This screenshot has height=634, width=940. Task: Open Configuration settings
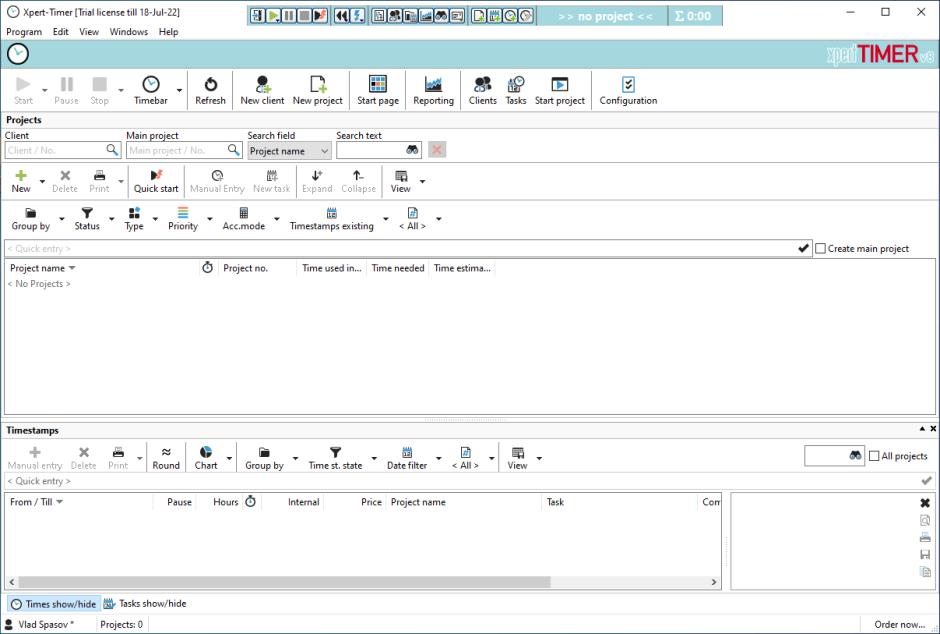(628, 90)
